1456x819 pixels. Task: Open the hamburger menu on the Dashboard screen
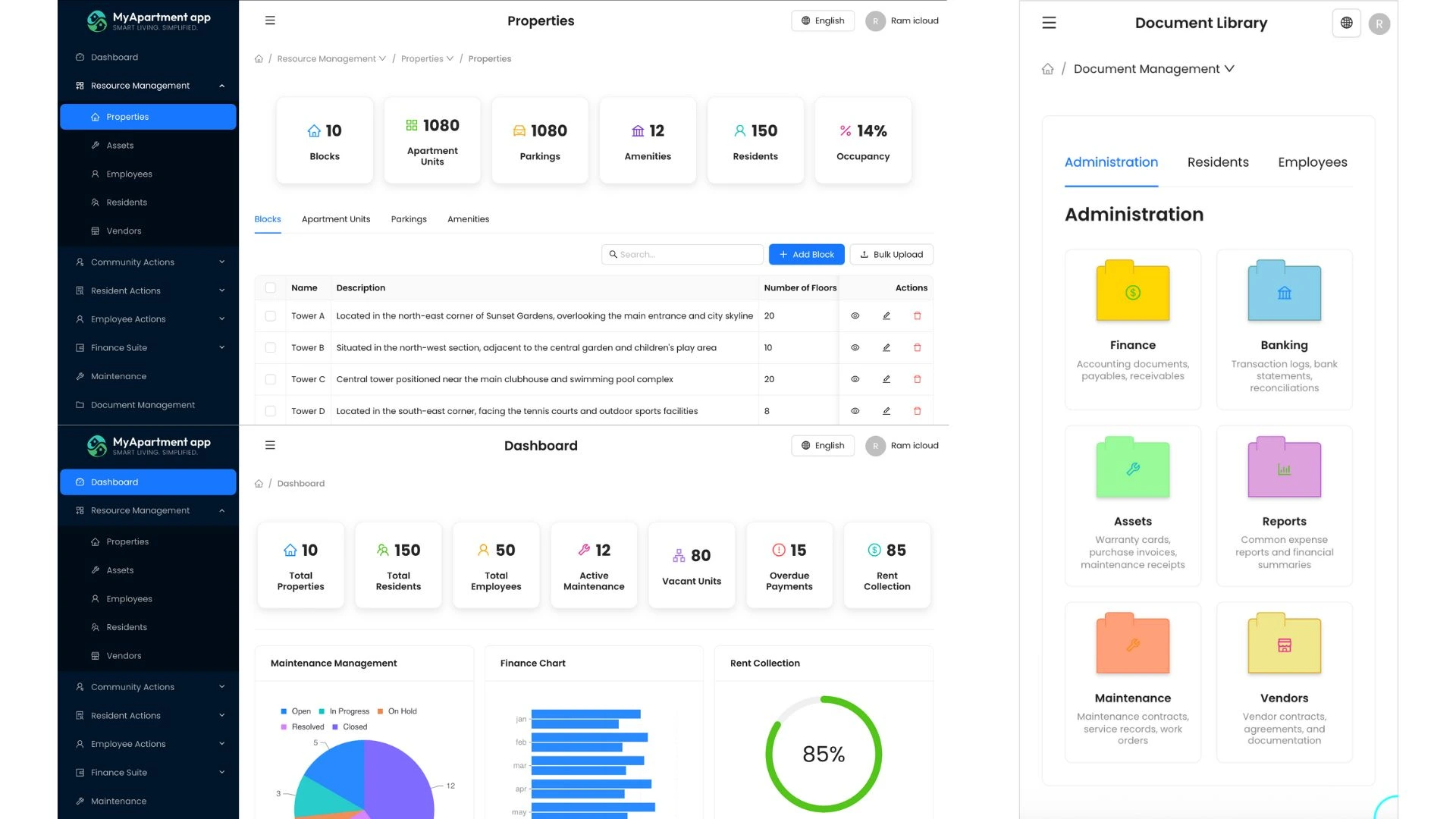point(270,445)
